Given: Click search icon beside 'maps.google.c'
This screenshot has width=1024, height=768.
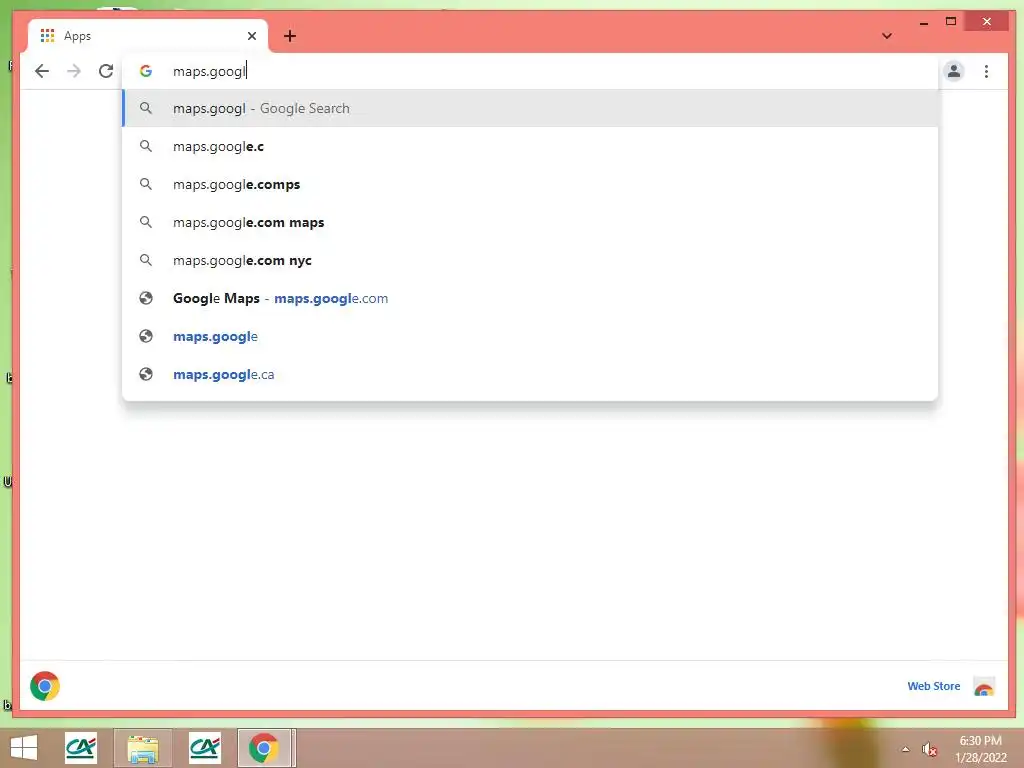Looking at the screenshot, I should [x=146, y=146].
